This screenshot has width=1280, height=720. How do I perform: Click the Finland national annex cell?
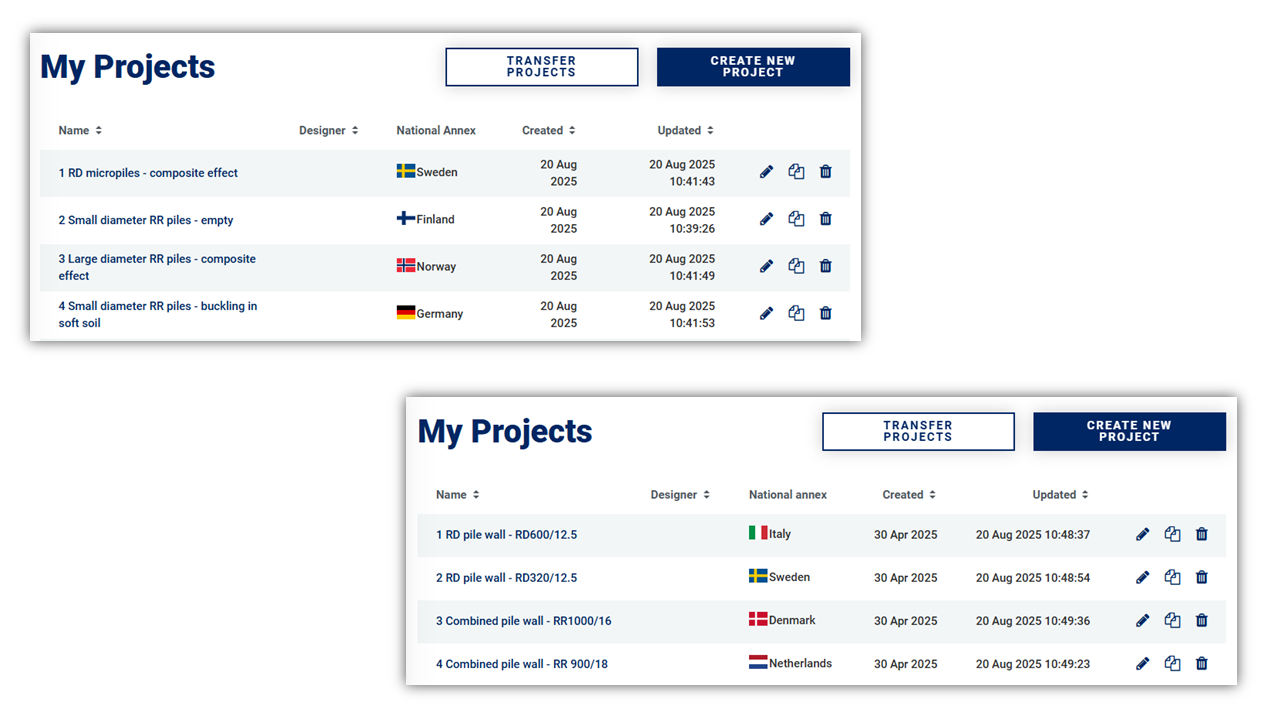(x=426, y=219)
